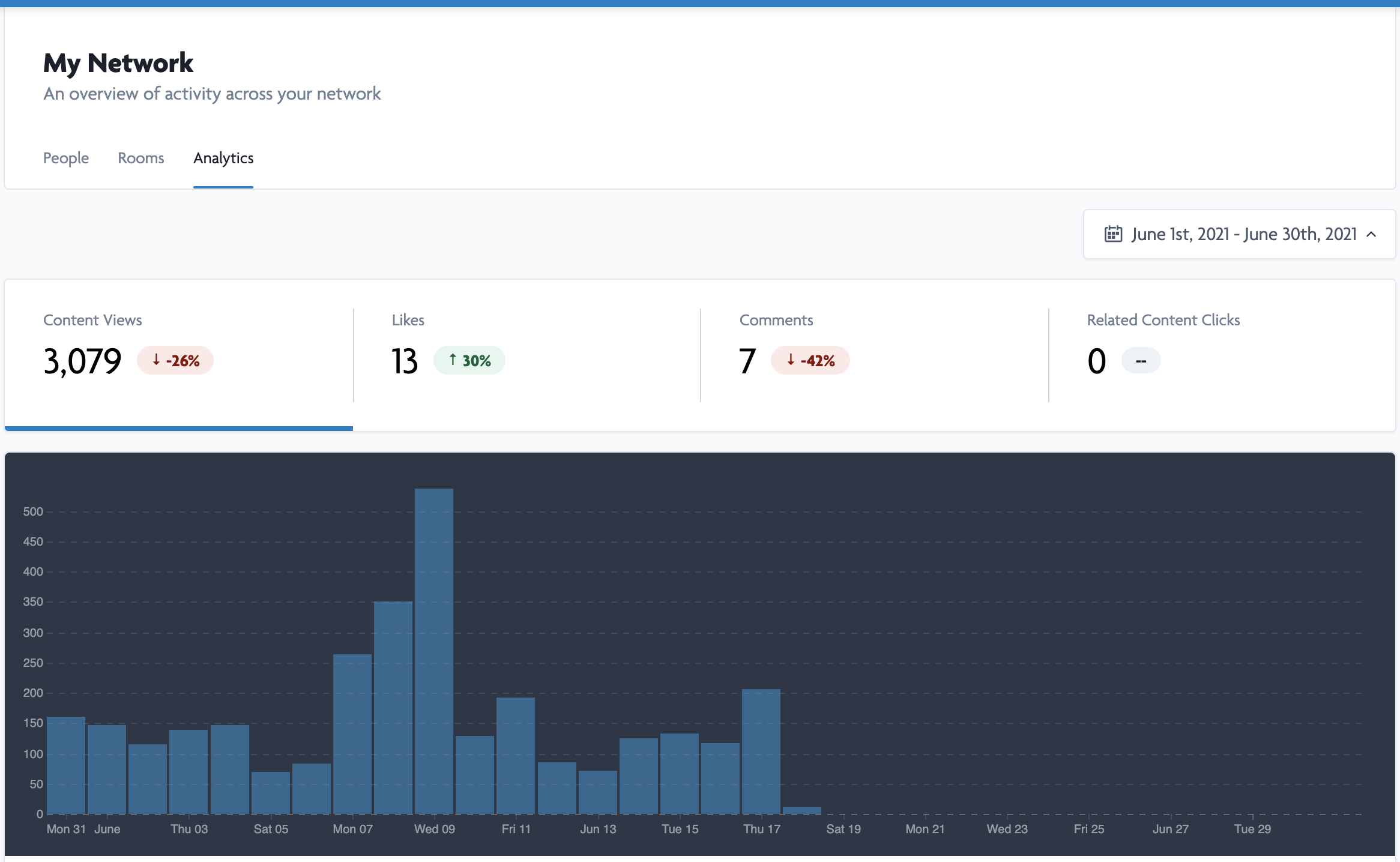Click the -42% down arrow badge

pyautogui.click(x=810, y=361)
